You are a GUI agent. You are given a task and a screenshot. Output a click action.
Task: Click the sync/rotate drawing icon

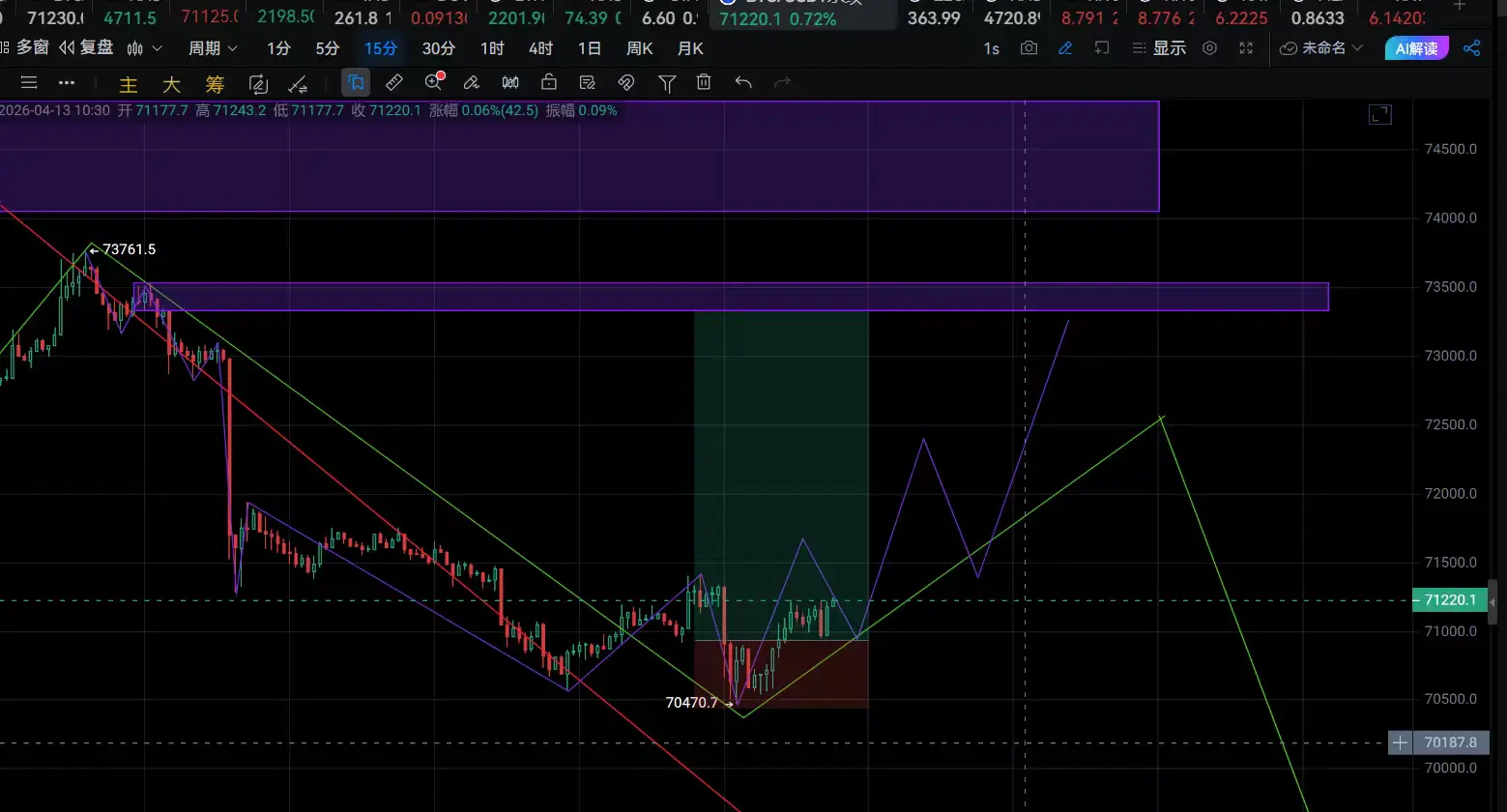(x=258, y=83)
